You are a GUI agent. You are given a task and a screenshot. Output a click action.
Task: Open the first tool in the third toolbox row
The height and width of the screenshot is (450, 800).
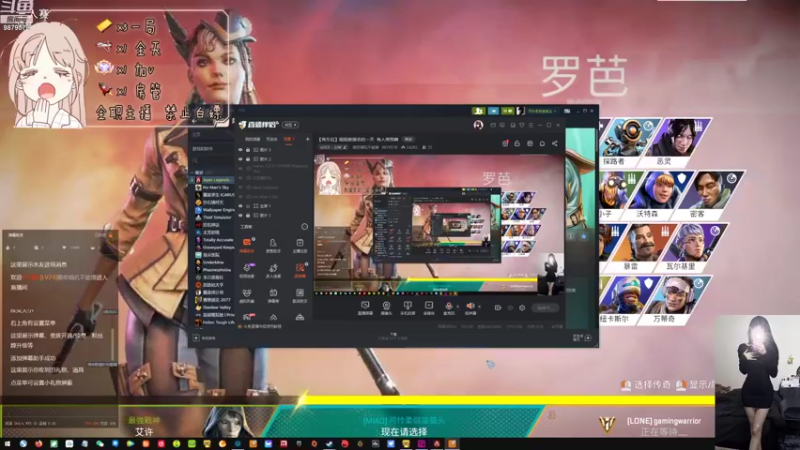247,295
